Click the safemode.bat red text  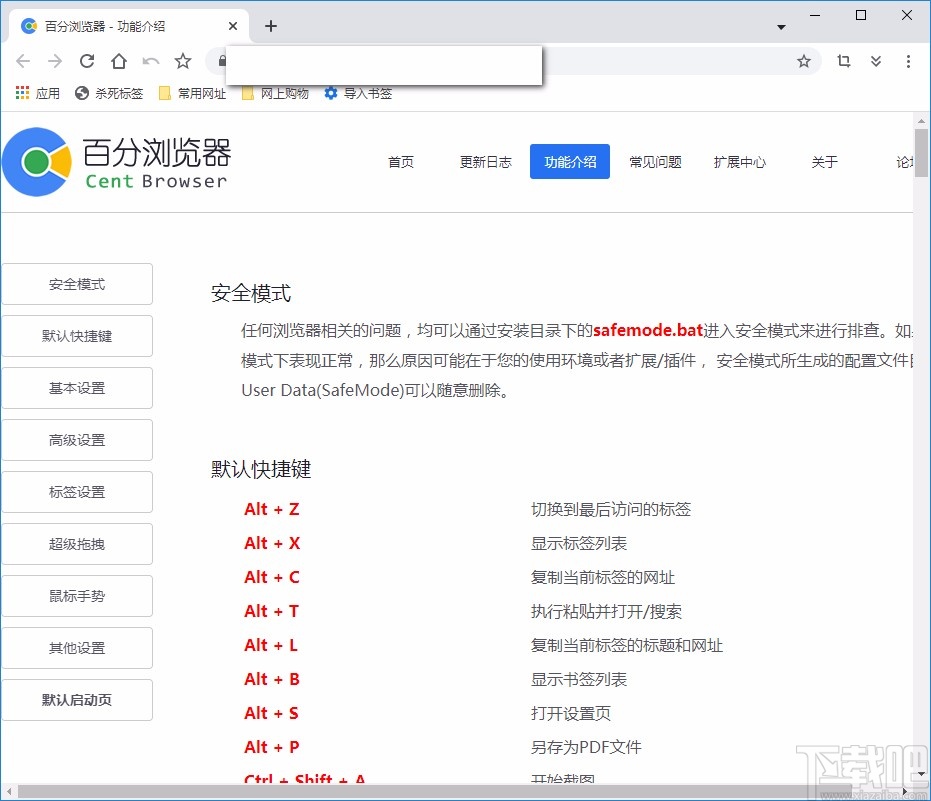(648, 330)
